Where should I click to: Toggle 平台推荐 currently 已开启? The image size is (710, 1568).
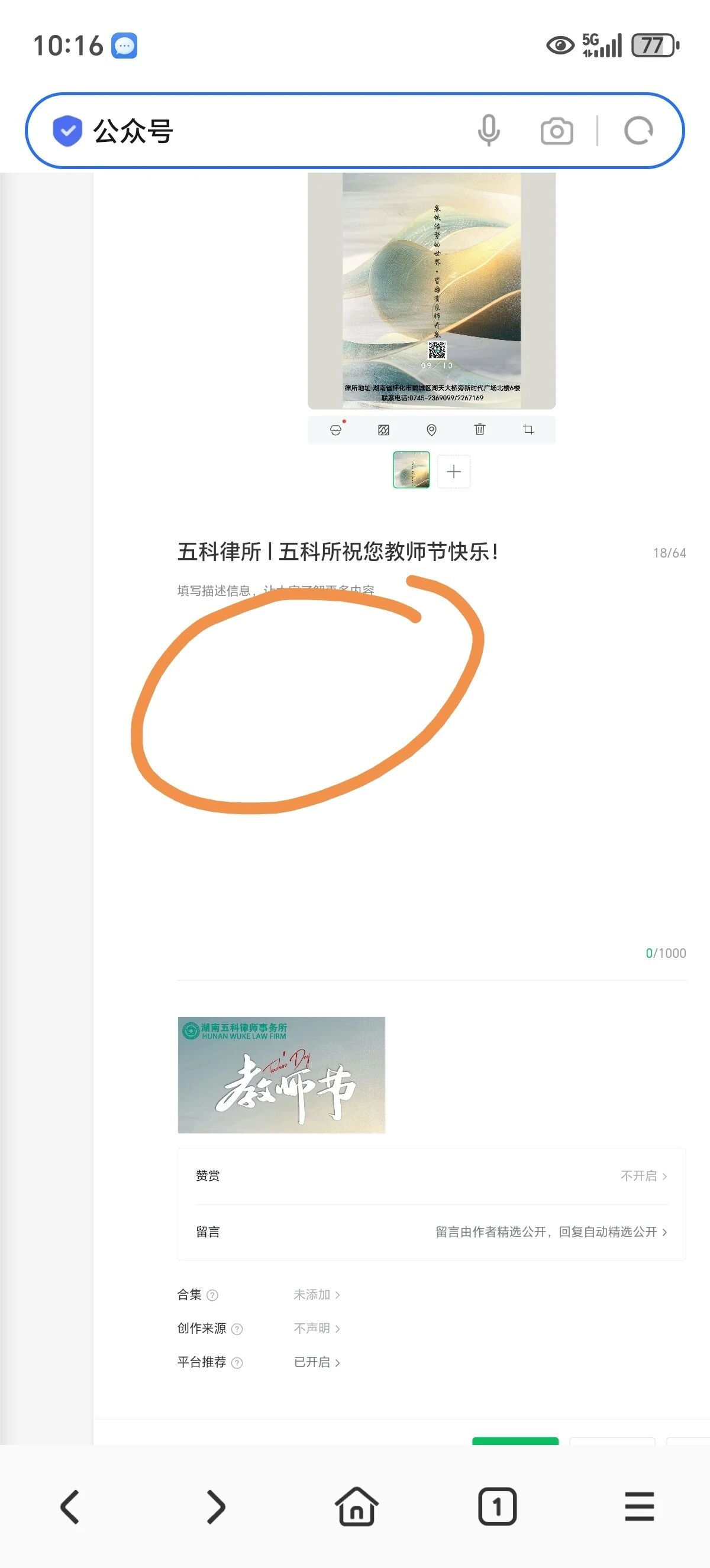click(x=317, y=1362)
